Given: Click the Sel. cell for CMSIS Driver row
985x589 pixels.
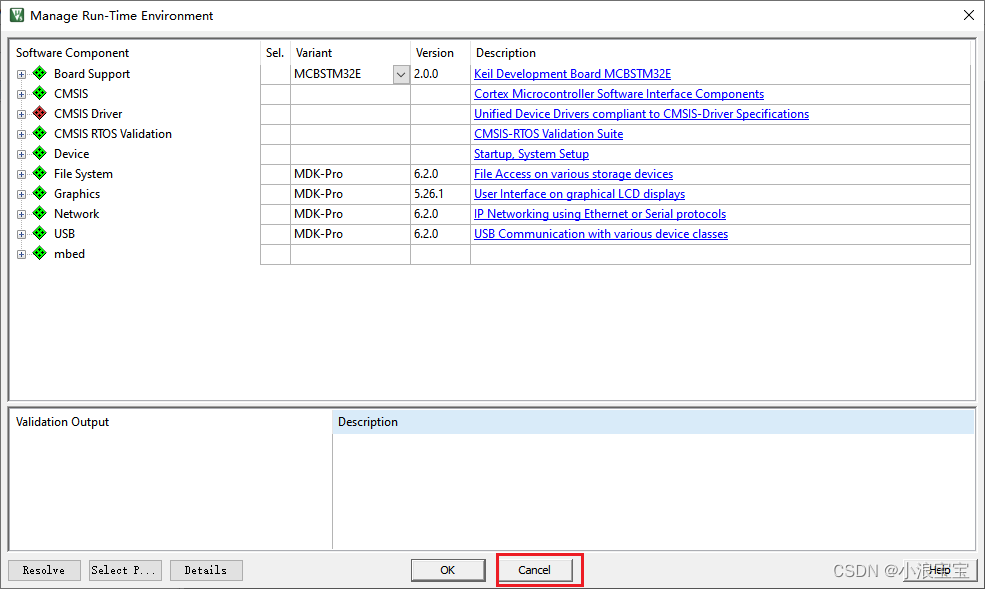Looking at the screenshot, I should point(275,114).
